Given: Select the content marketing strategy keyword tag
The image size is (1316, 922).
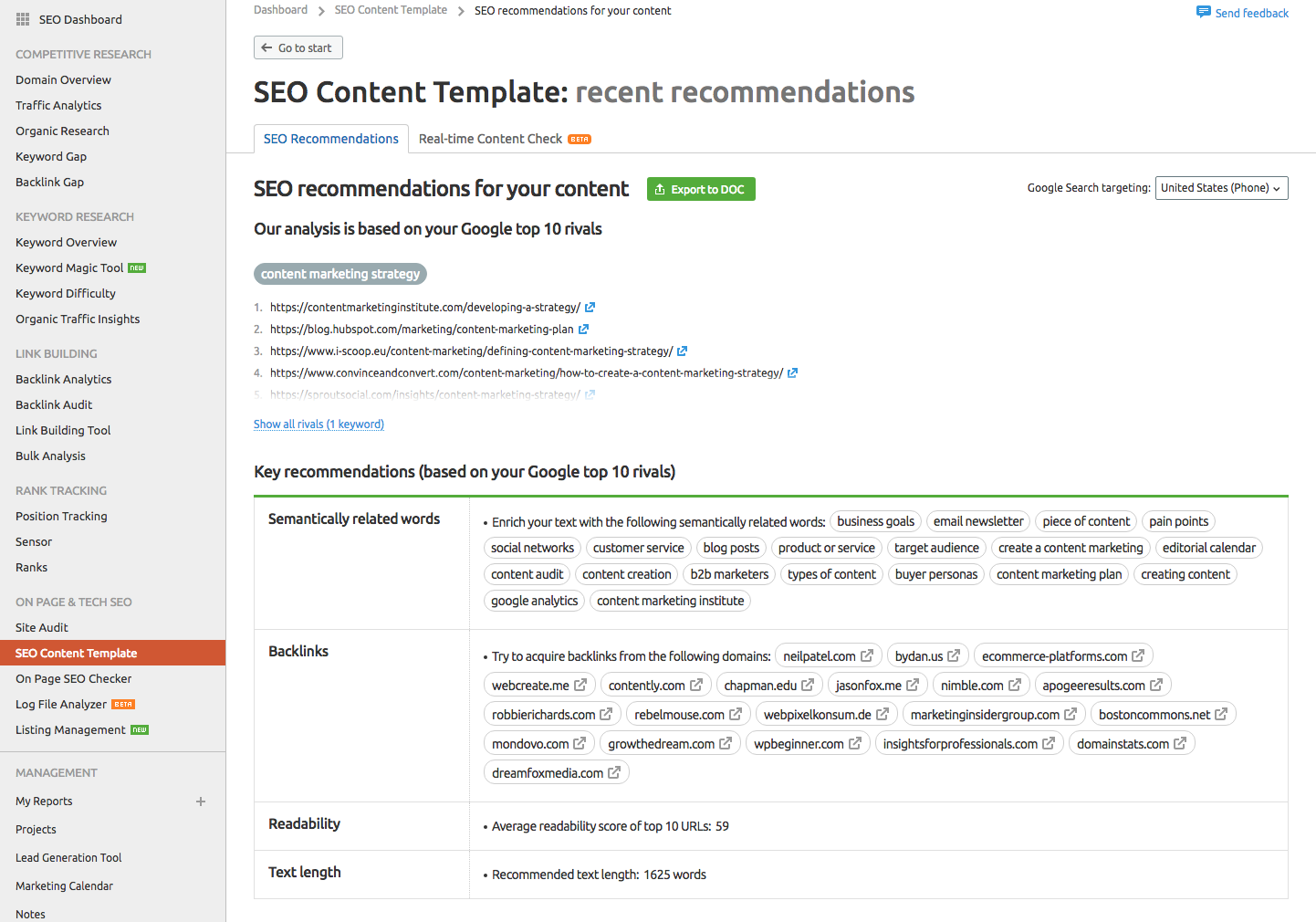Looking at the screenshot, I should (x=340, y=274).
